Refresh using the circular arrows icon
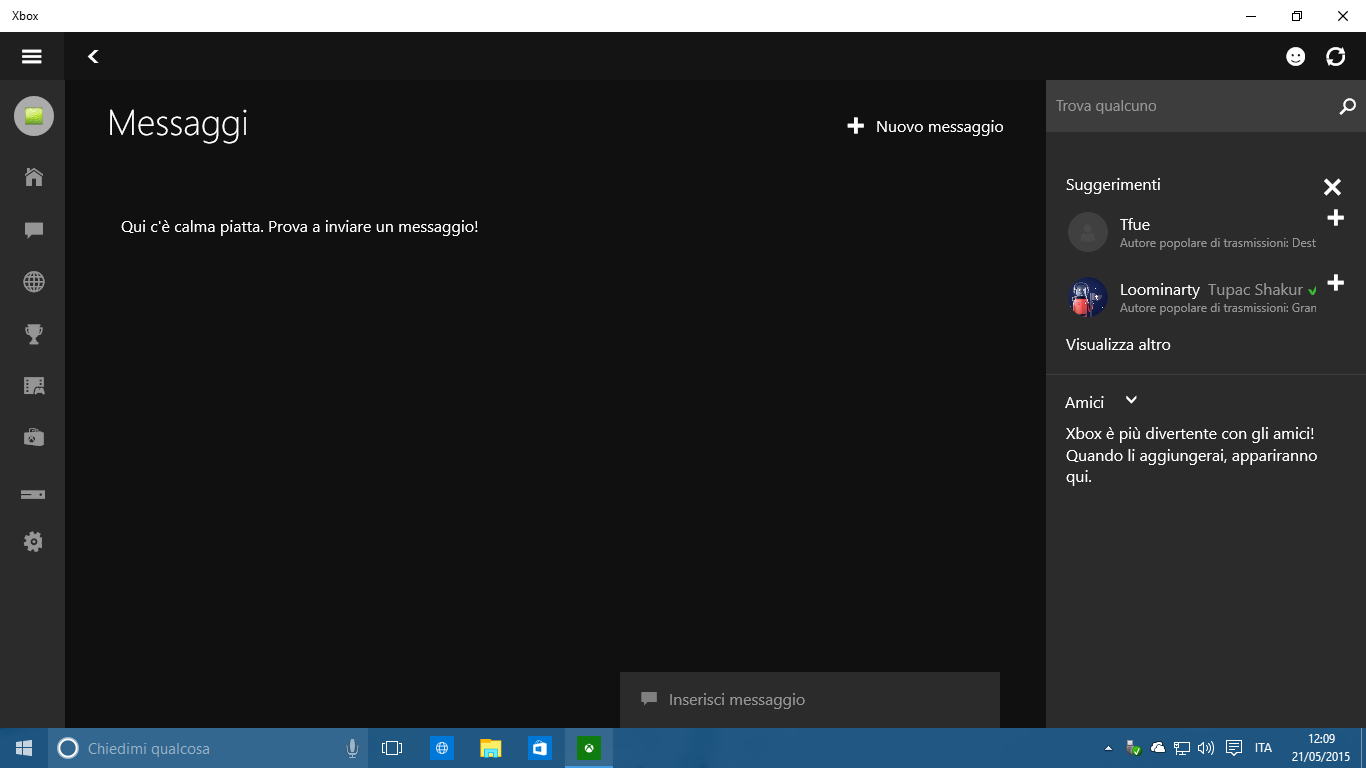1366x768 pixels. click(x=1336, y=57)
